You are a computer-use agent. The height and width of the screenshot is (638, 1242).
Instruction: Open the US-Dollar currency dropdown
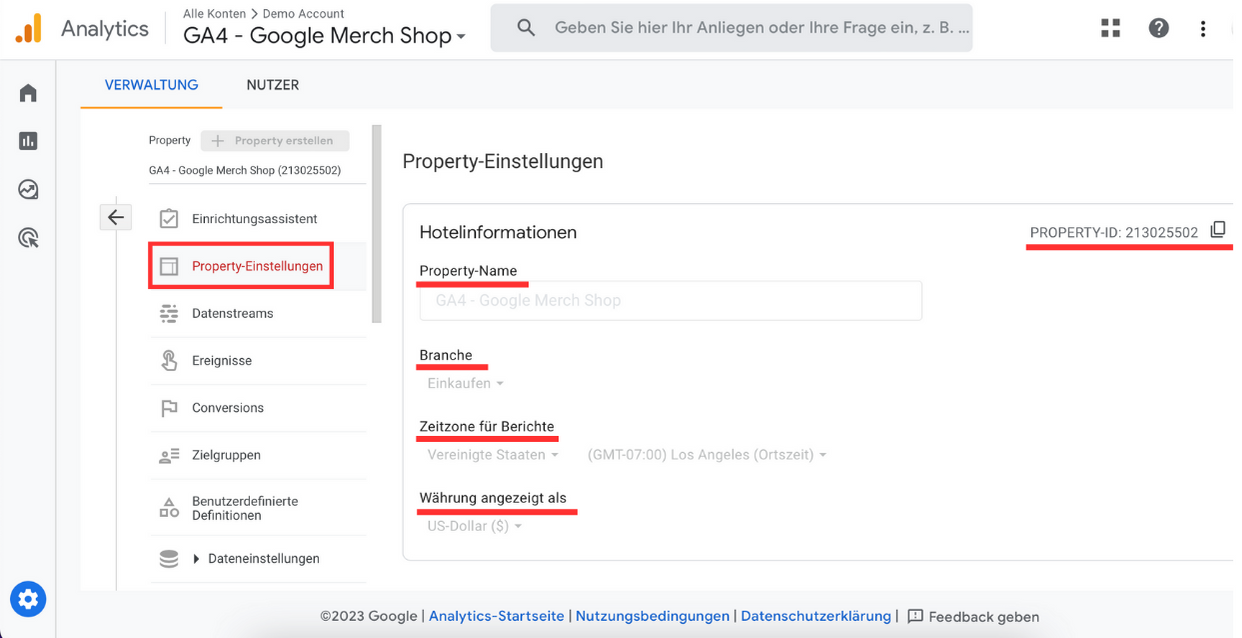(x=474, y=526)
